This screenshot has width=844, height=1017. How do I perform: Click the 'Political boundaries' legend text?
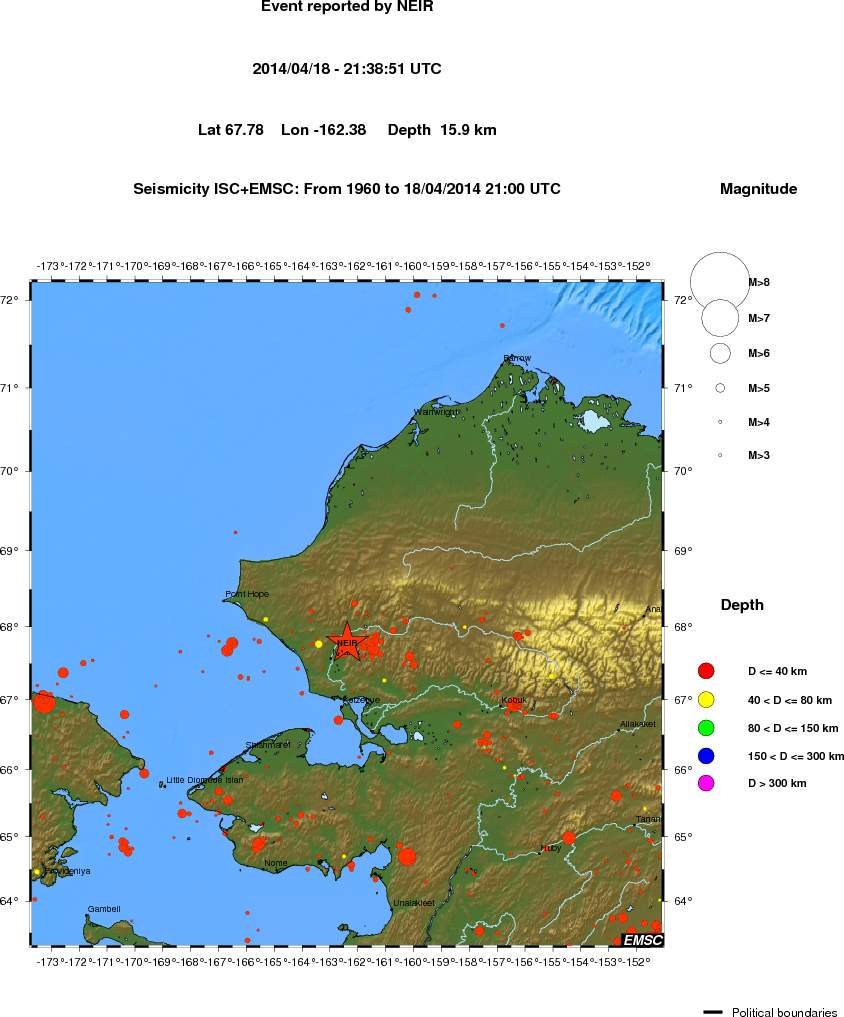click(x=784, y=1012)
